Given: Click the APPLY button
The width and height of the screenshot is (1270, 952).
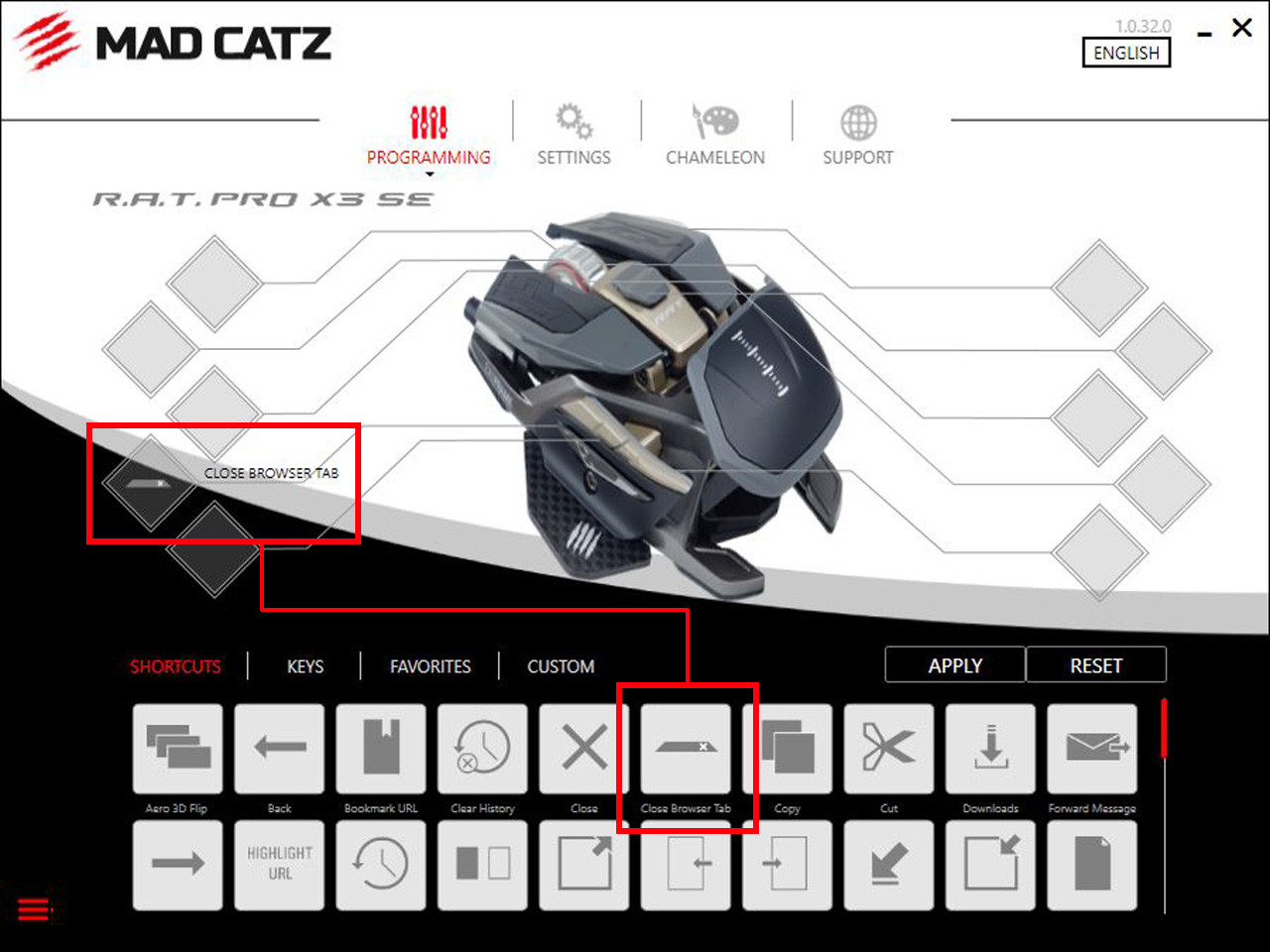Looking at the screenshot, I should pos(955,665).
